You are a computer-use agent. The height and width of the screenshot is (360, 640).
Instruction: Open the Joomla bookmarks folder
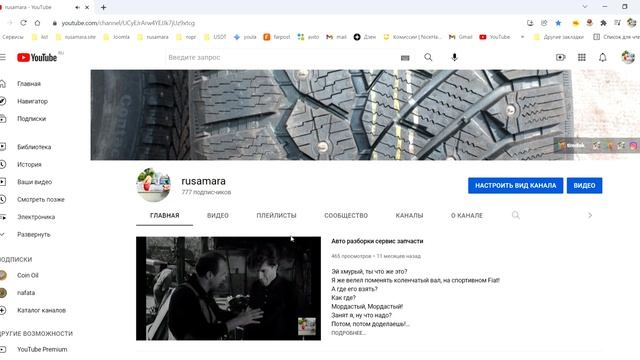(x=116, y=37)
